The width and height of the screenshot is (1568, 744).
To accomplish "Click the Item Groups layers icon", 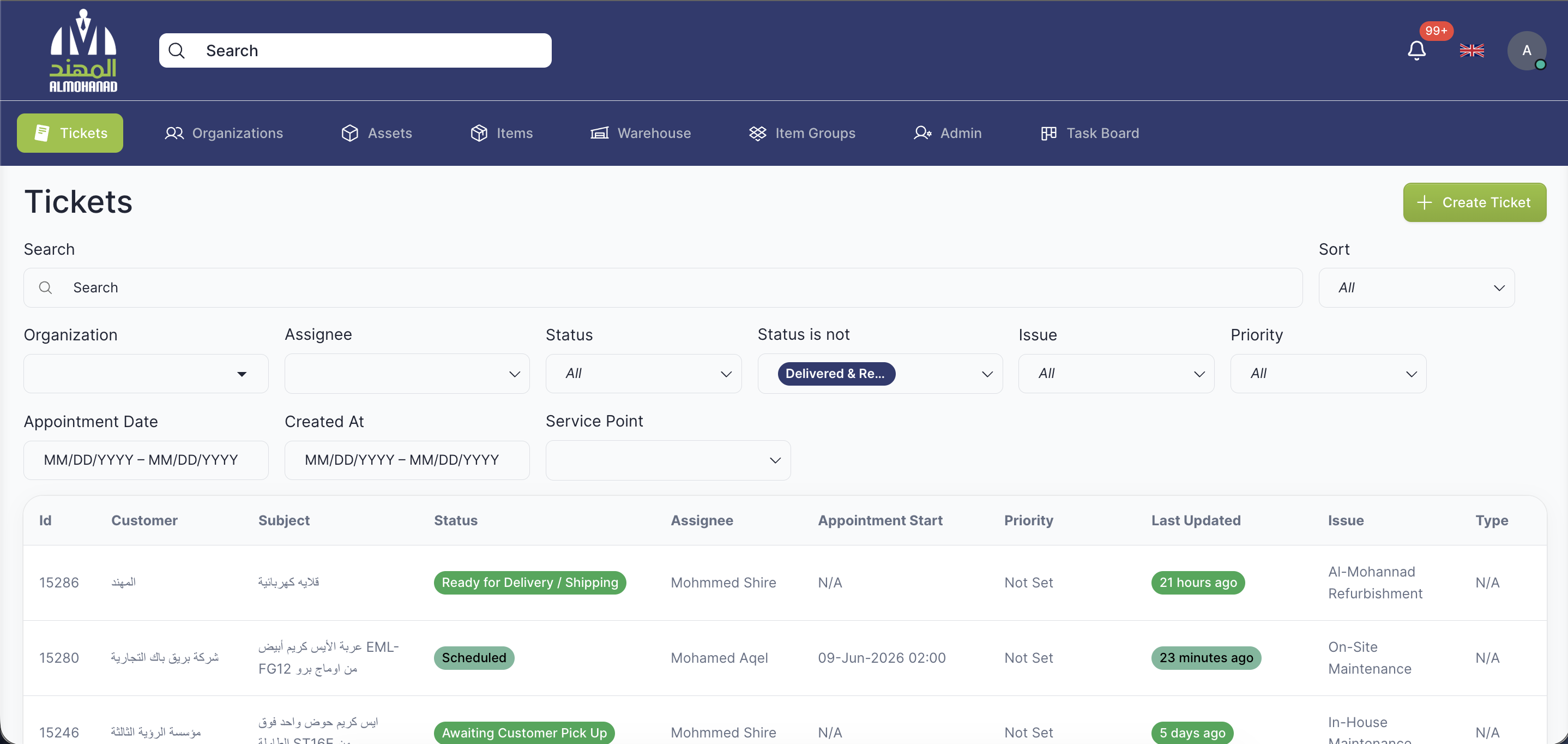I will [x=757, y=133].
